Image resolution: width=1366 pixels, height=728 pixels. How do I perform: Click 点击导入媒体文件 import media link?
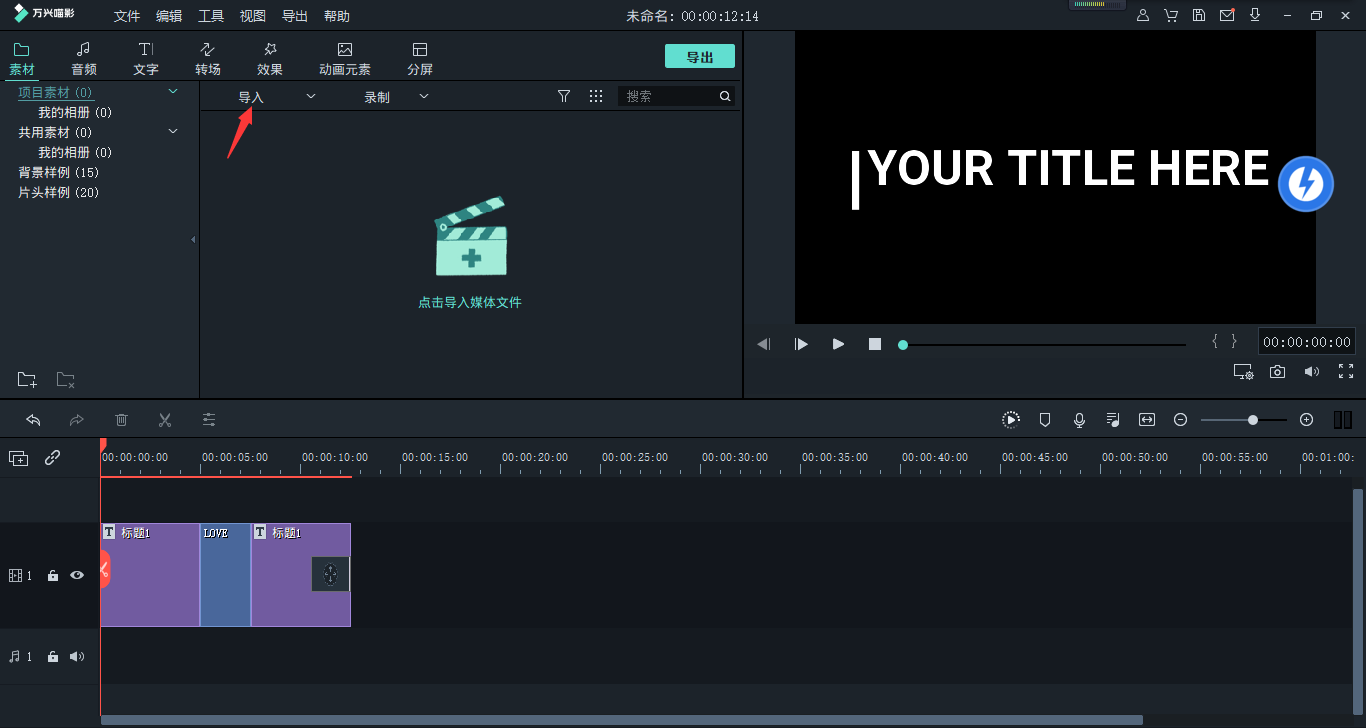pyautogui.click(x=470, y=302)
